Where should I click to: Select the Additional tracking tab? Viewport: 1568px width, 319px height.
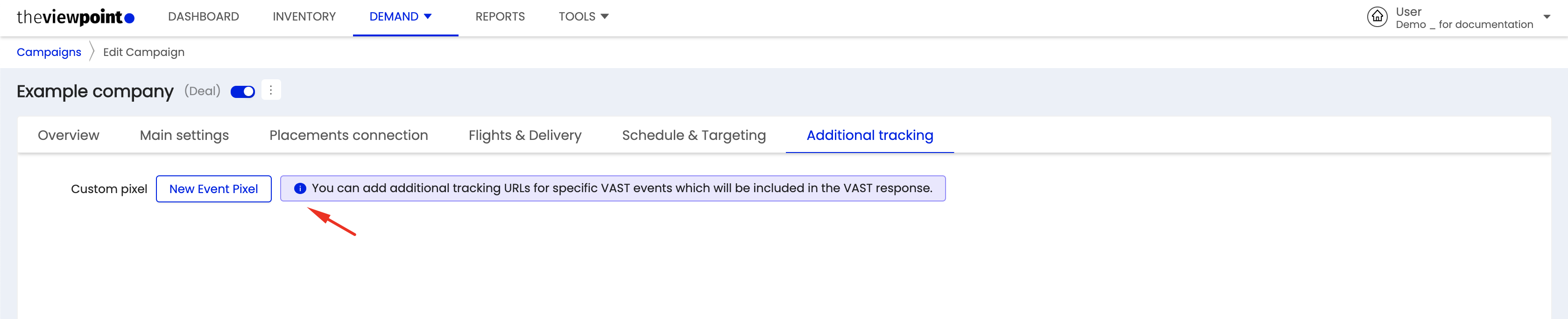[870, 135]
